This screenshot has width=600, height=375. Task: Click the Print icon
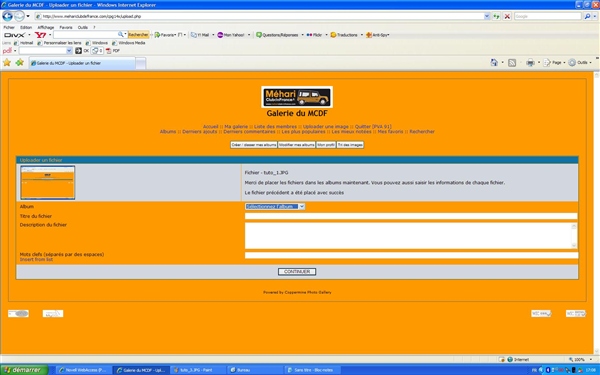point(530,63)
